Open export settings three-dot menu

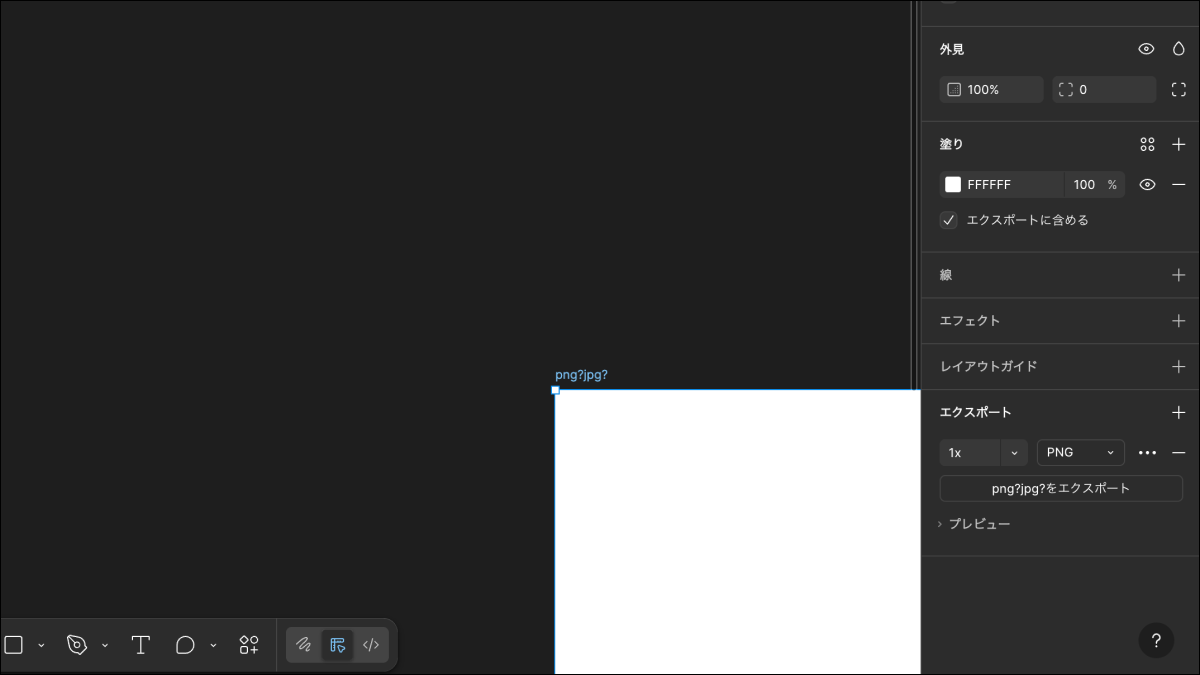click(x=1147, y=453)
